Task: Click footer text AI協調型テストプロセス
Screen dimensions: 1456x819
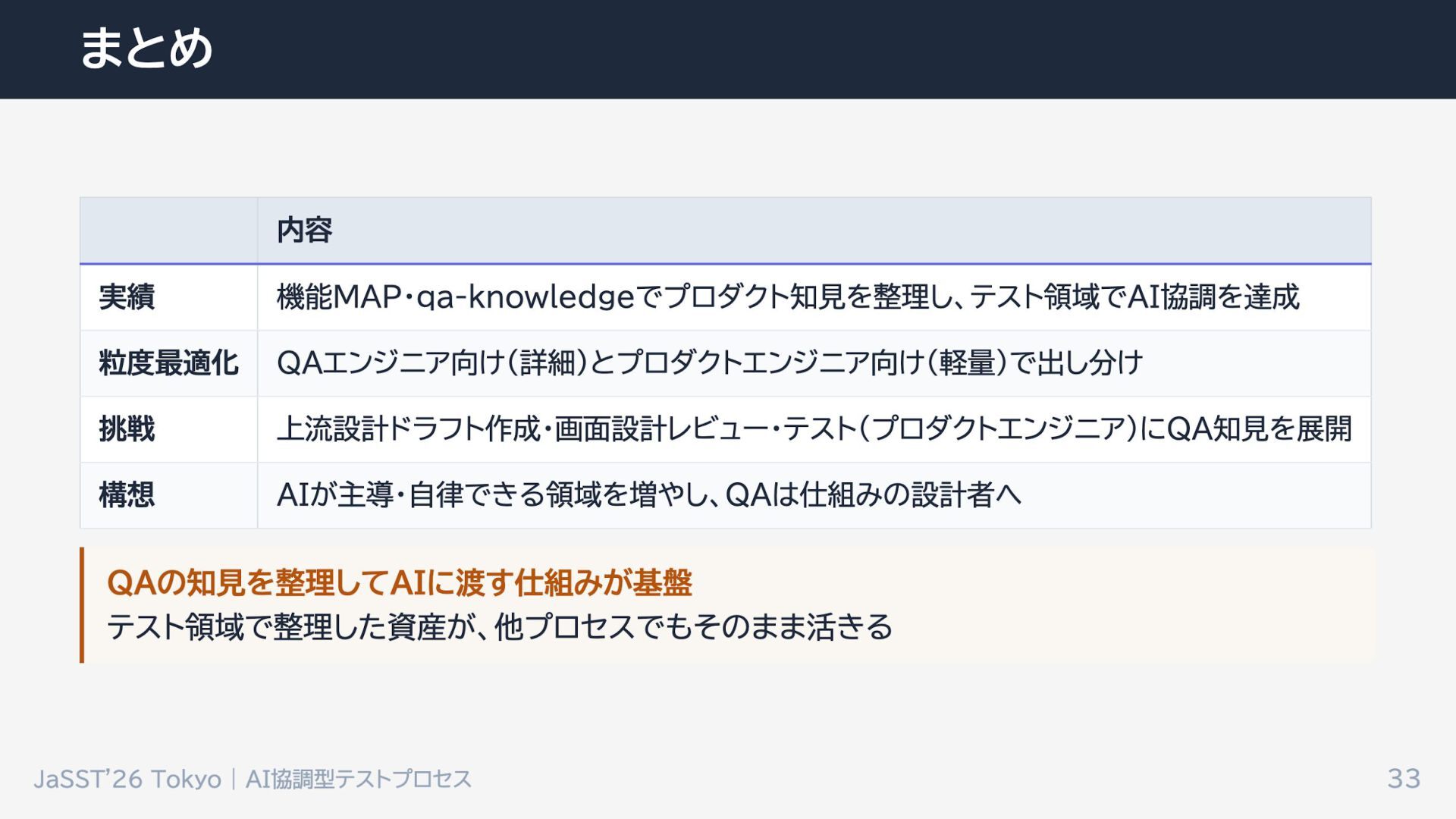Action: (358, 779)
